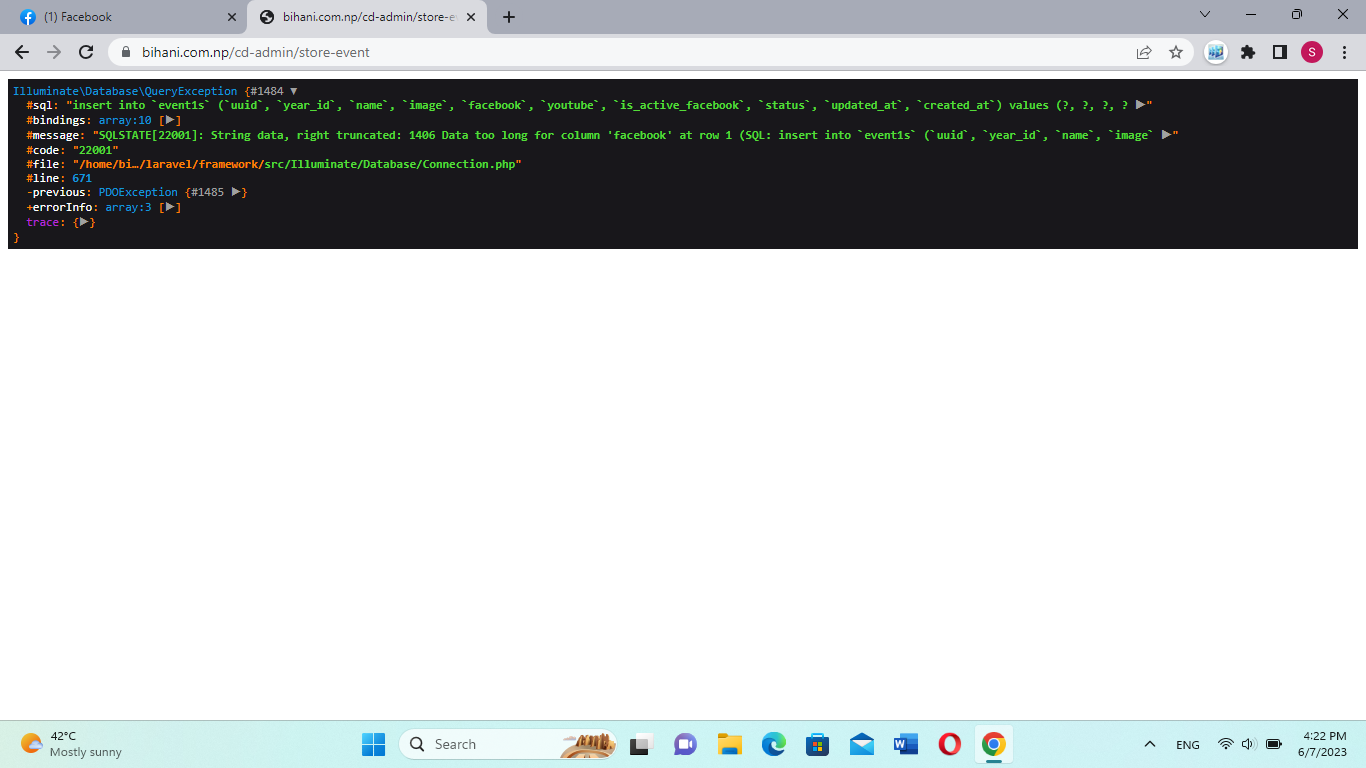Expand the errorInfo array:3 arrow
1366x768 pixels.
tap(171, 207)
